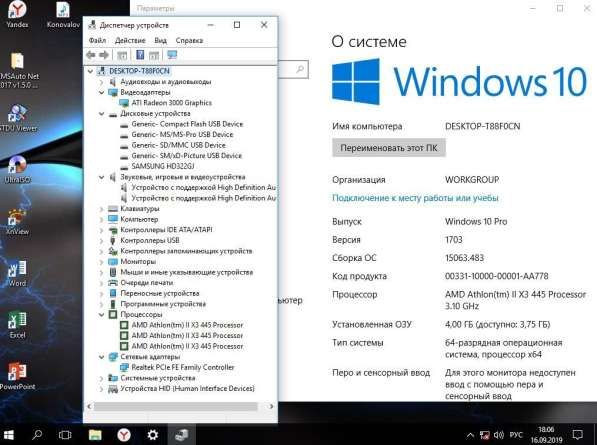597x445 pixels.
Task: Expand the Системные устройства node
Action: pyautogui.click(x=101, y=378)
